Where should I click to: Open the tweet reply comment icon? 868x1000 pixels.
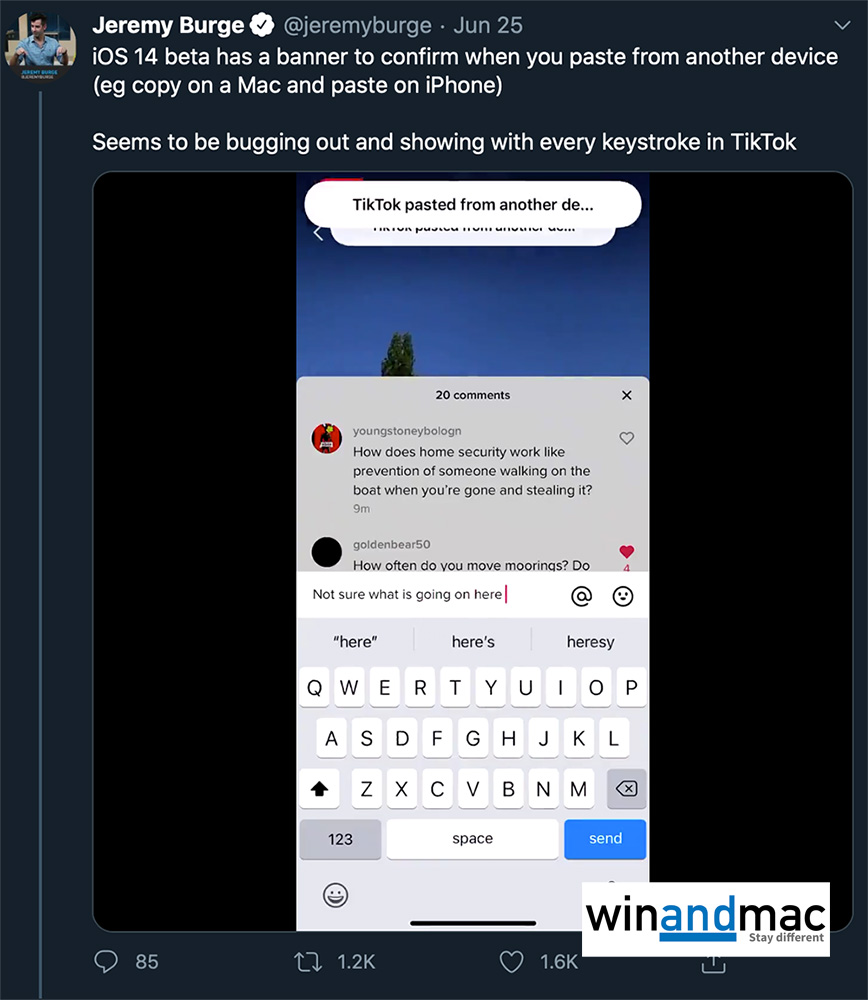(106, 961)
